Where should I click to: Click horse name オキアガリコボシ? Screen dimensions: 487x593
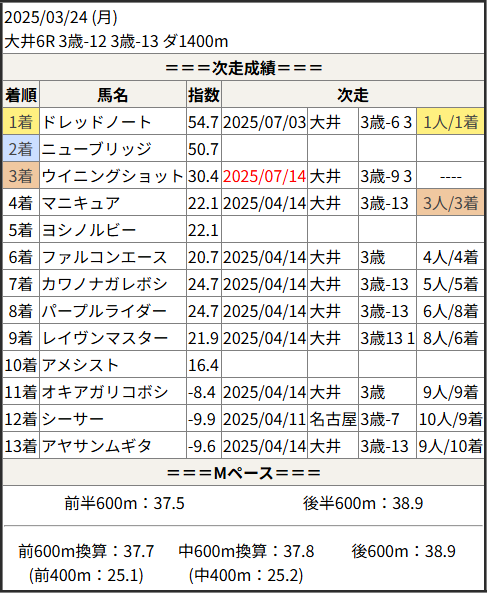[105, 392]
